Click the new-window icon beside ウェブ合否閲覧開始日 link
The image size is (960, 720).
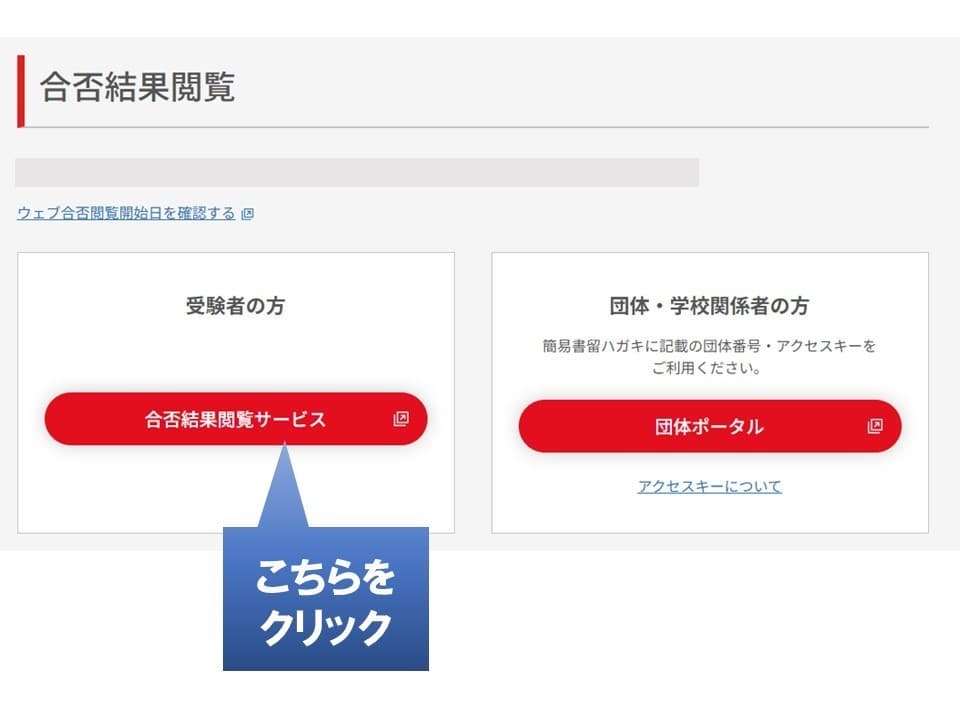click(247, 214)
